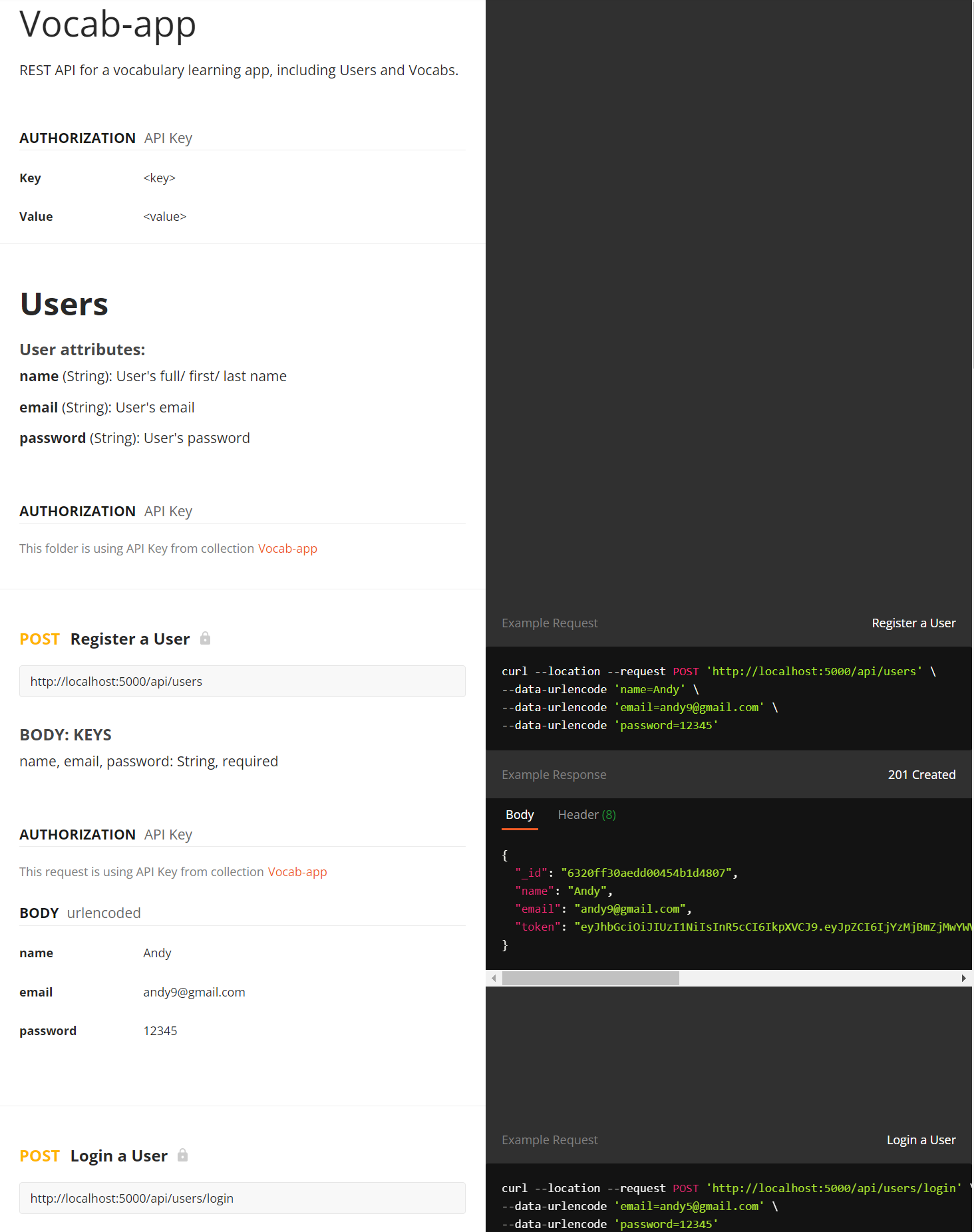Image resolution: width=974 pixels, height=1232 pixels.
Task: Click the http://localhost:5000/api/users URL field
Action: coord(242,681)
